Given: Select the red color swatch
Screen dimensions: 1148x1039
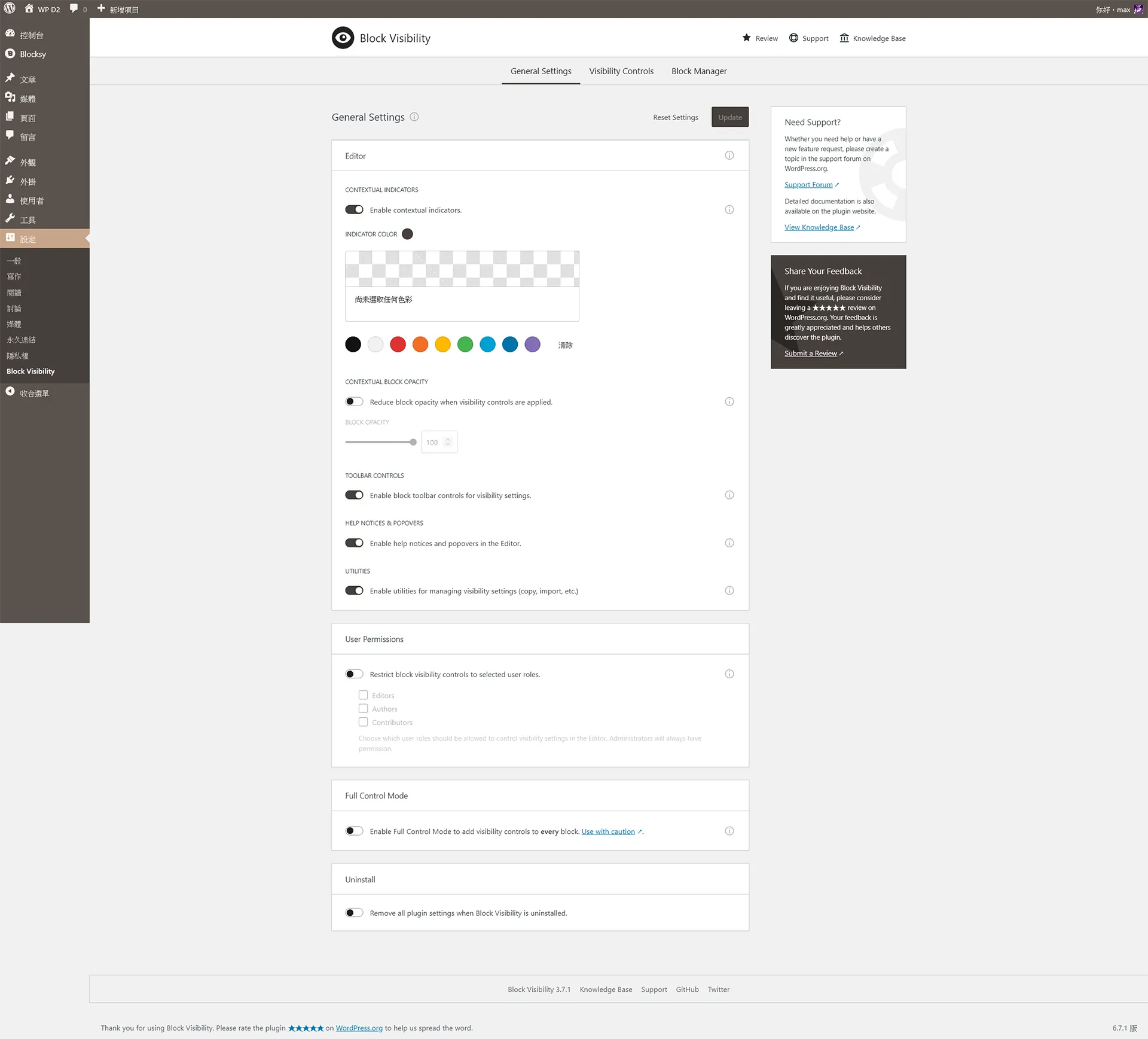Looking at the screenshot, I should pos(398,345).
